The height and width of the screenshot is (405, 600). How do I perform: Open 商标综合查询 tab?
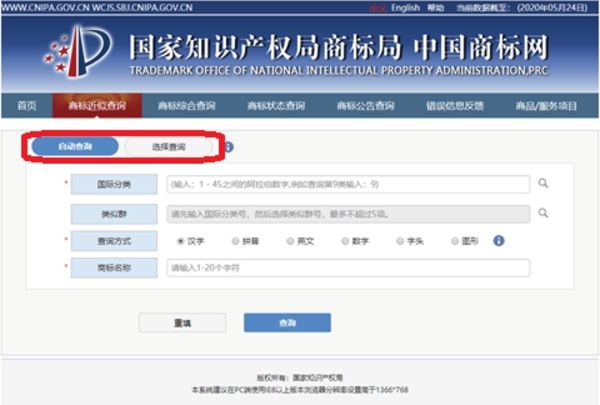click(x=187, y=106)
